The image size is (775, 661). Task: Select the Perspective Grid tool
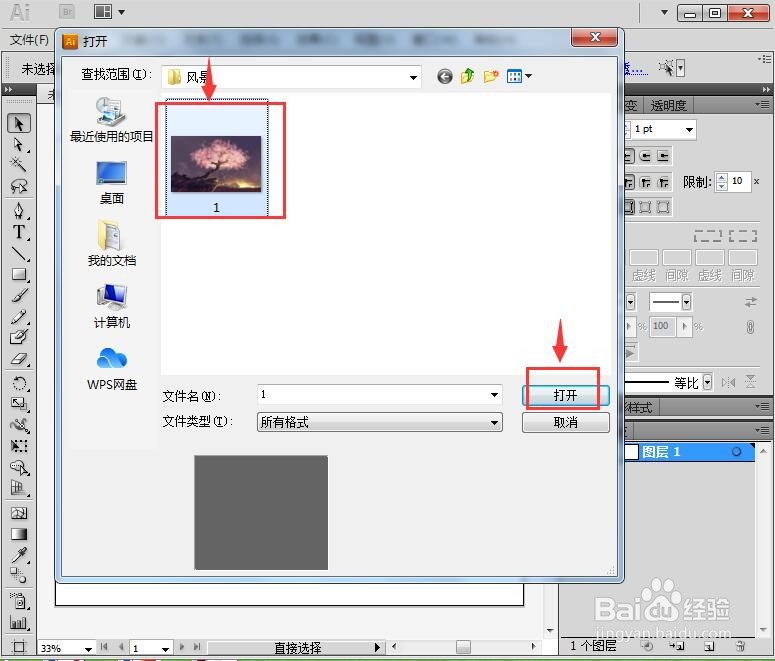pyautogui.click(x=19, y=488)
